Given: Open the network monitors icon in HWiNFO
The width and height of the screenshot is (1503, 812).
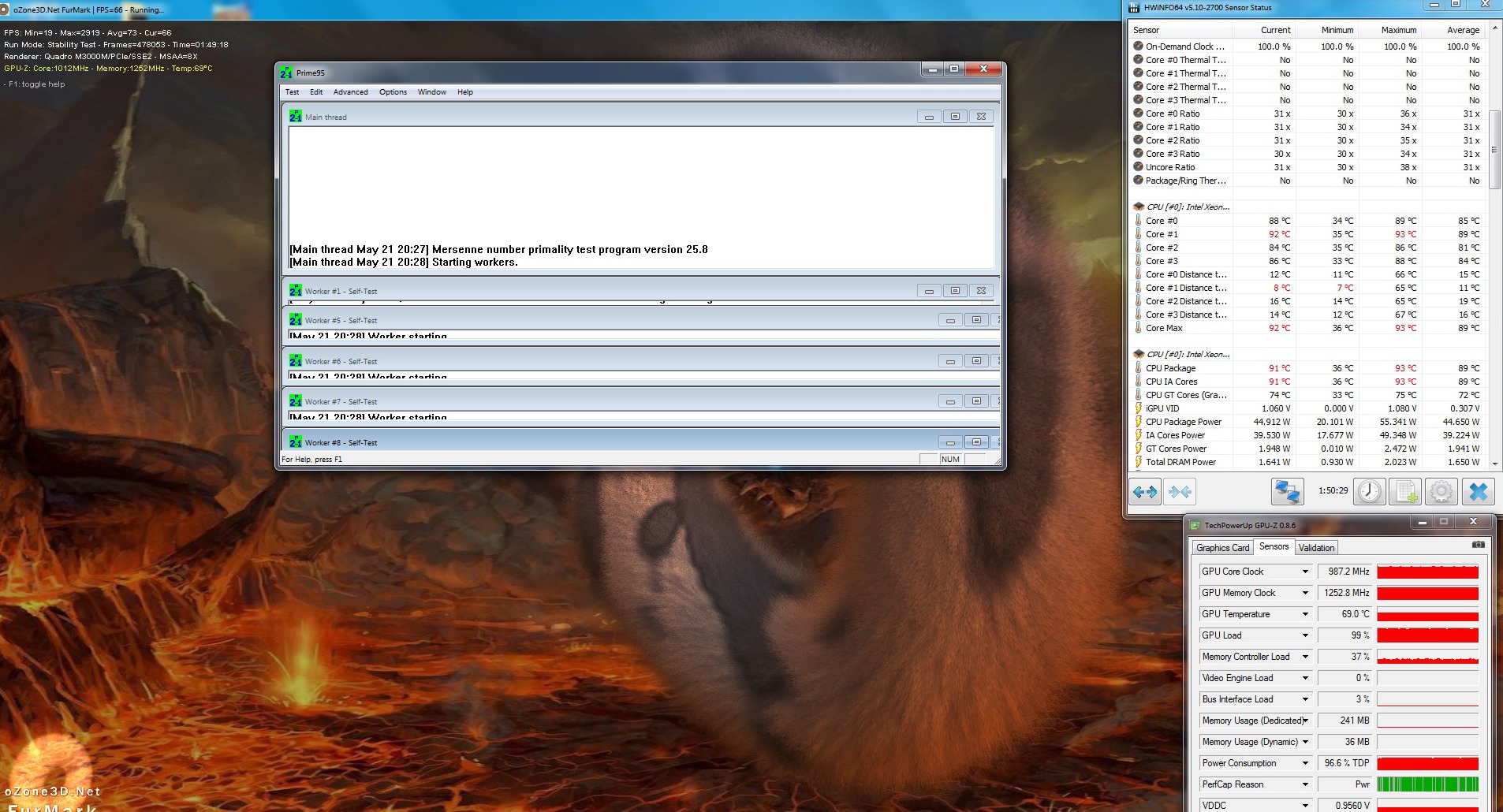Looking at the screenshot, I should coord(1287,492).
